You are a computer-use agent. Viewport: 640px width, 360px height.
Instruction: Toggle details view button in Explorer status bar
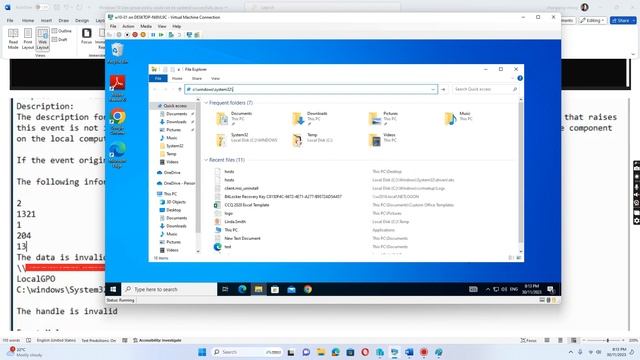click(511, 258)
